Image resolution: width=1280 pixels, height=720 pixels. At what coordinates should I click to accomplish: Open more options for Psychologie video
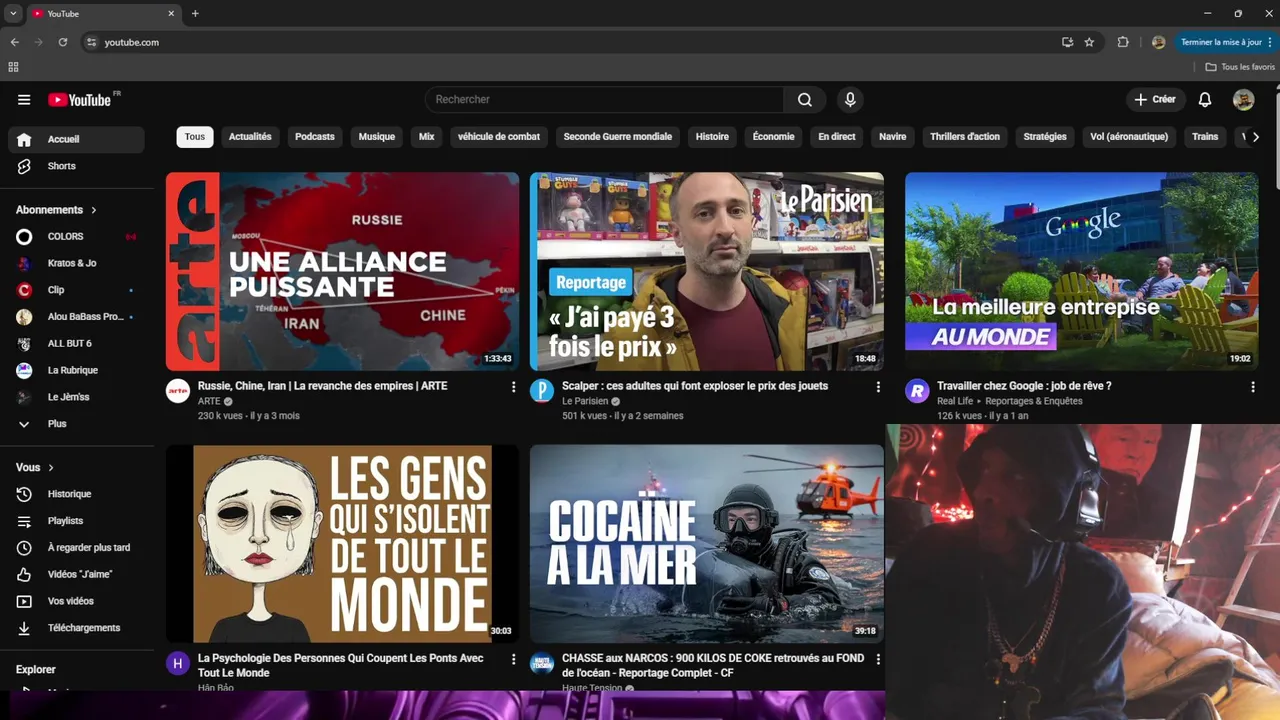tap(514, 660)
